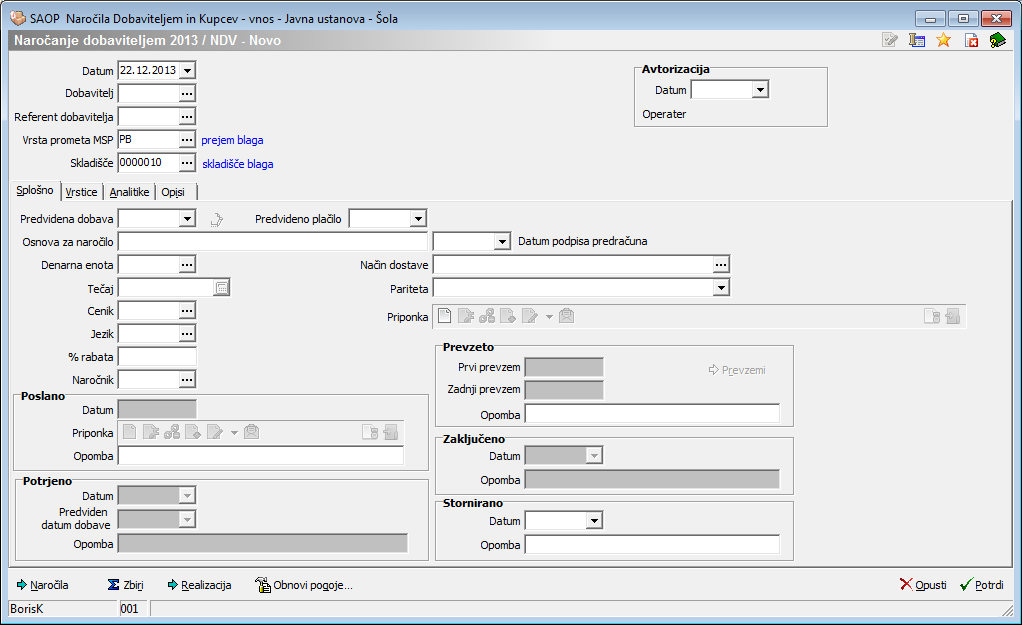Image resolution: width=1022 pixels, height=625 pixels.
Task: Open small dropdown arrow in Poslano Priponka toolbar
Action: click(x=235, y=432)
